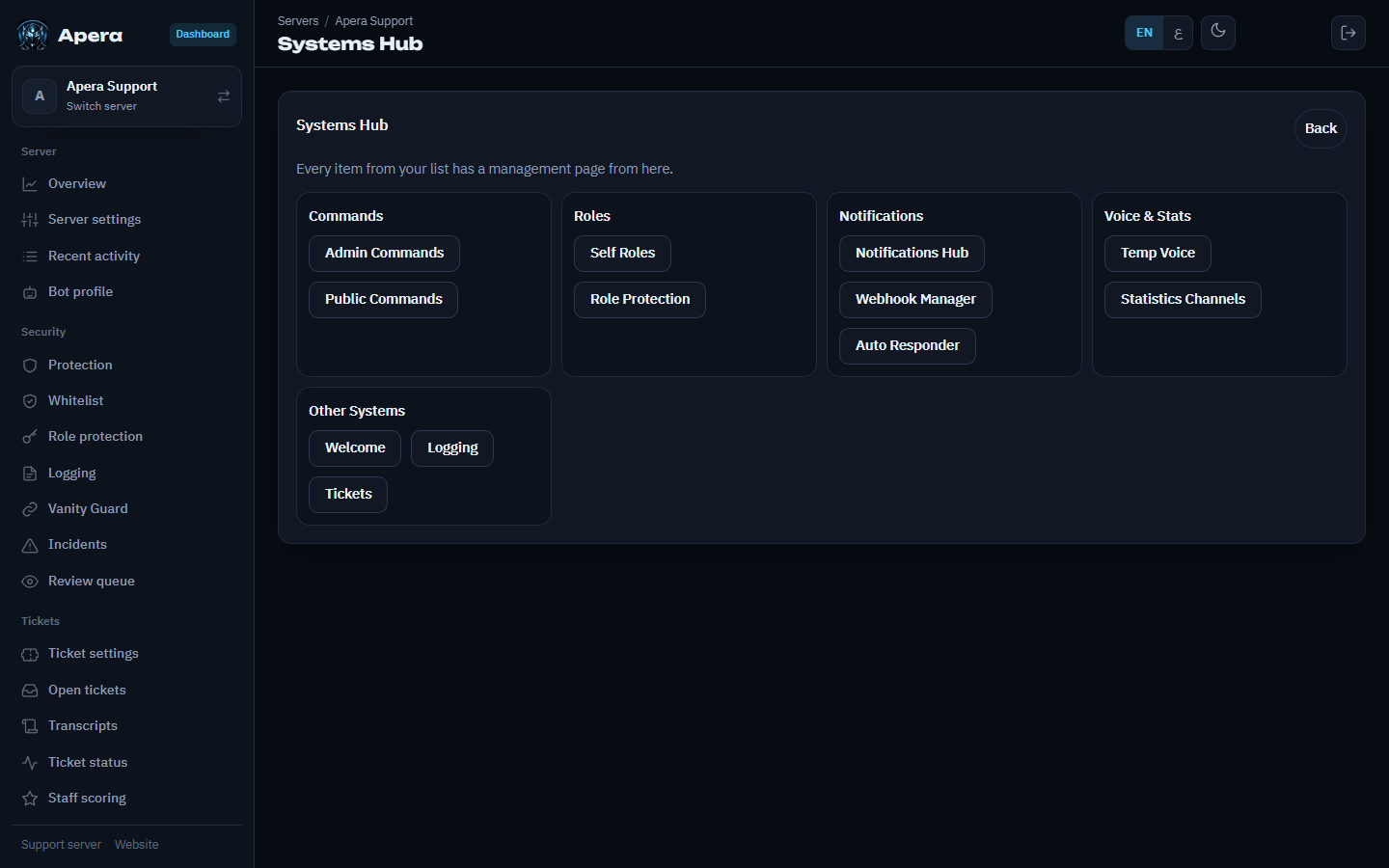Image resolution: width=1389 pixels, height=868 pixels.
Task: Open Server settings in the sidebar
Action: coord(126,220)
